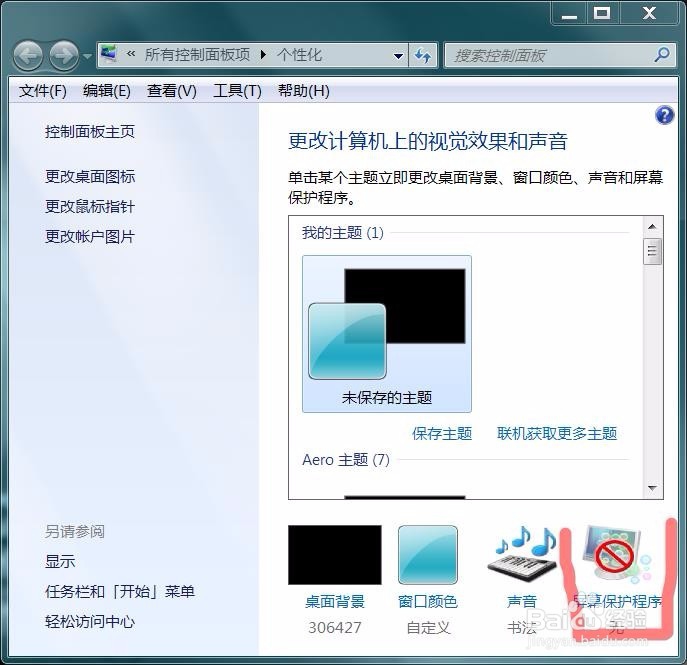Open the 屏幕保护程序 icon

coord(616,555)
